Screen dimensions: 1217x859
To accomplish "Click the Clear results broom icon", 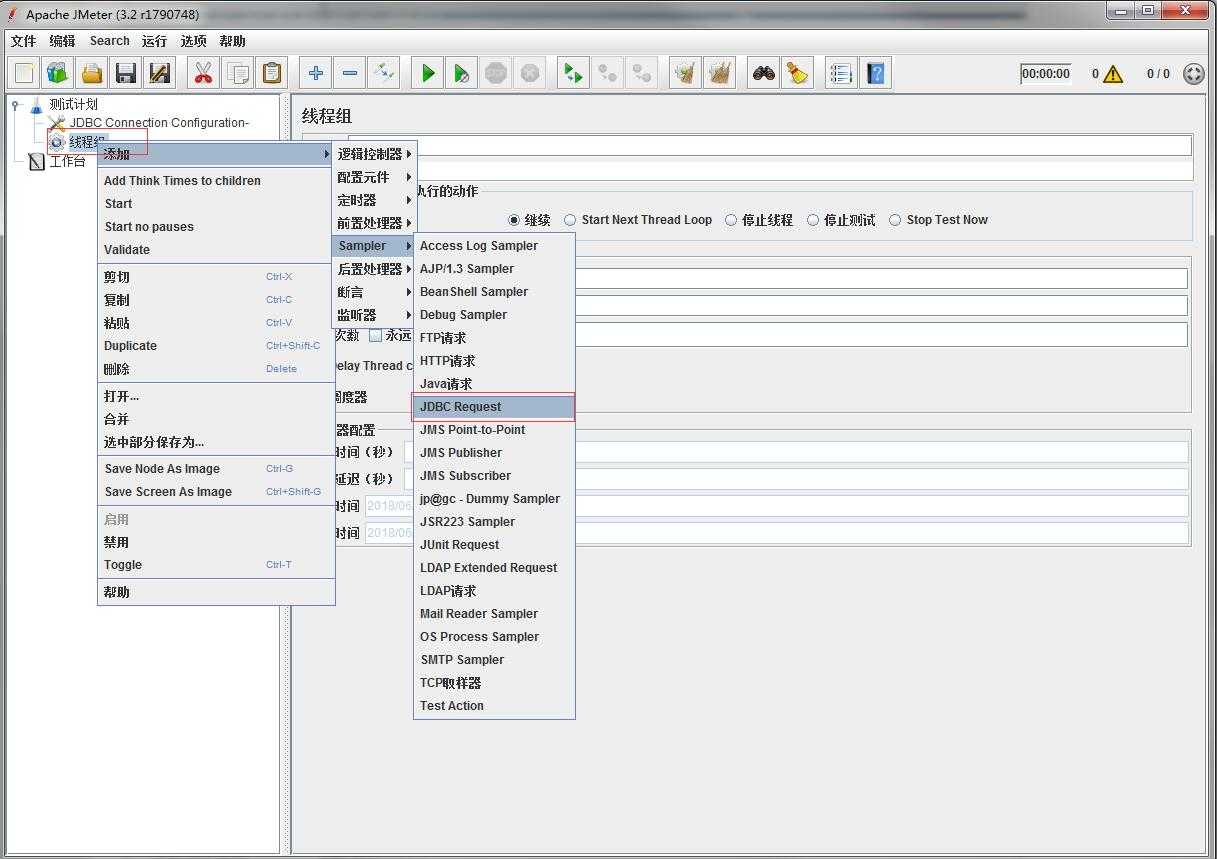I will pyautogui.click(x=685, y=73).
